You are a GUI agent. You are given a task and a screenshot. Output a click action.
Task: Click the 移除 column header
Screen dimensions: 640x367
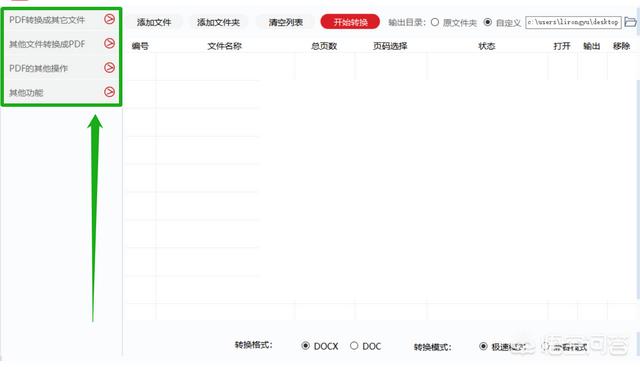click(x=621, y=46)
